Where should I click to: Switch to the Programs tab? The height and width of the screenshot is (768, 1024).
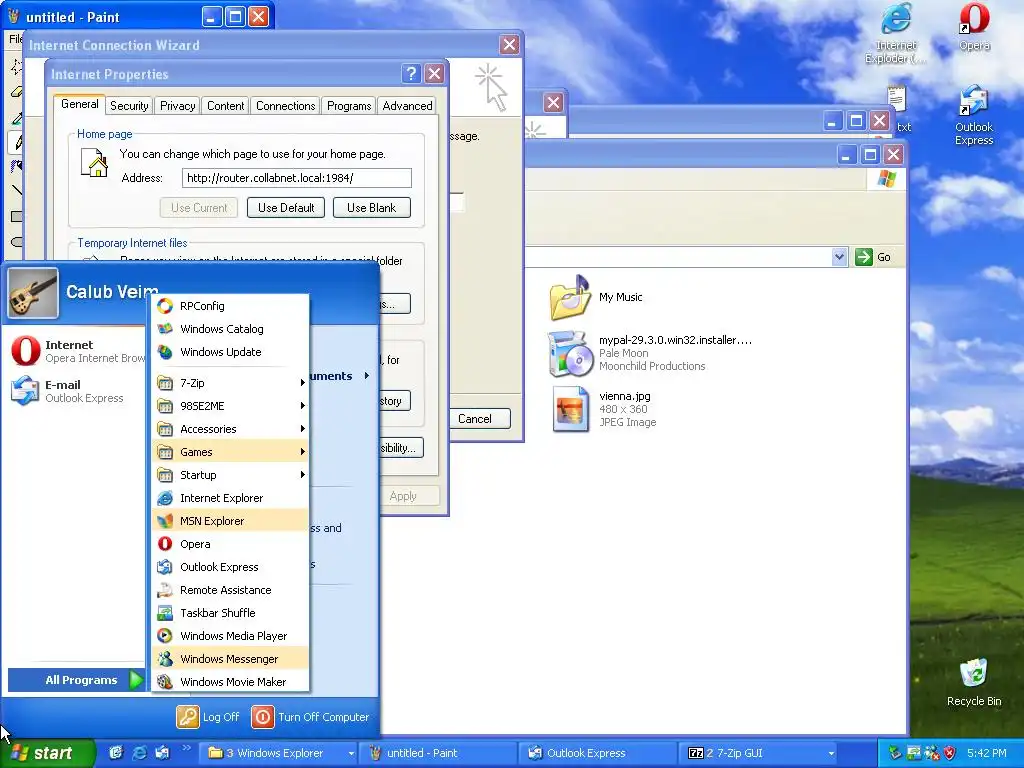[349, 106]
